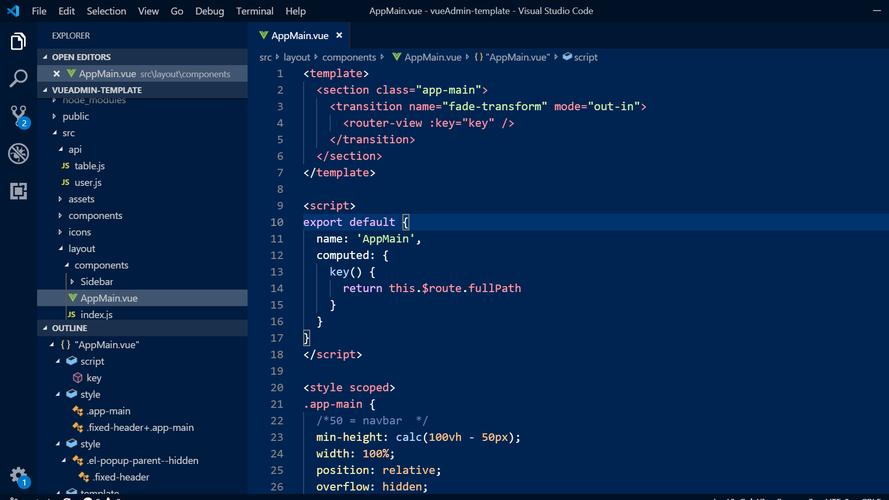This screenshot has width=889, height=500.
Task: Open the Terminal menu
Action: tap(255, 11)
